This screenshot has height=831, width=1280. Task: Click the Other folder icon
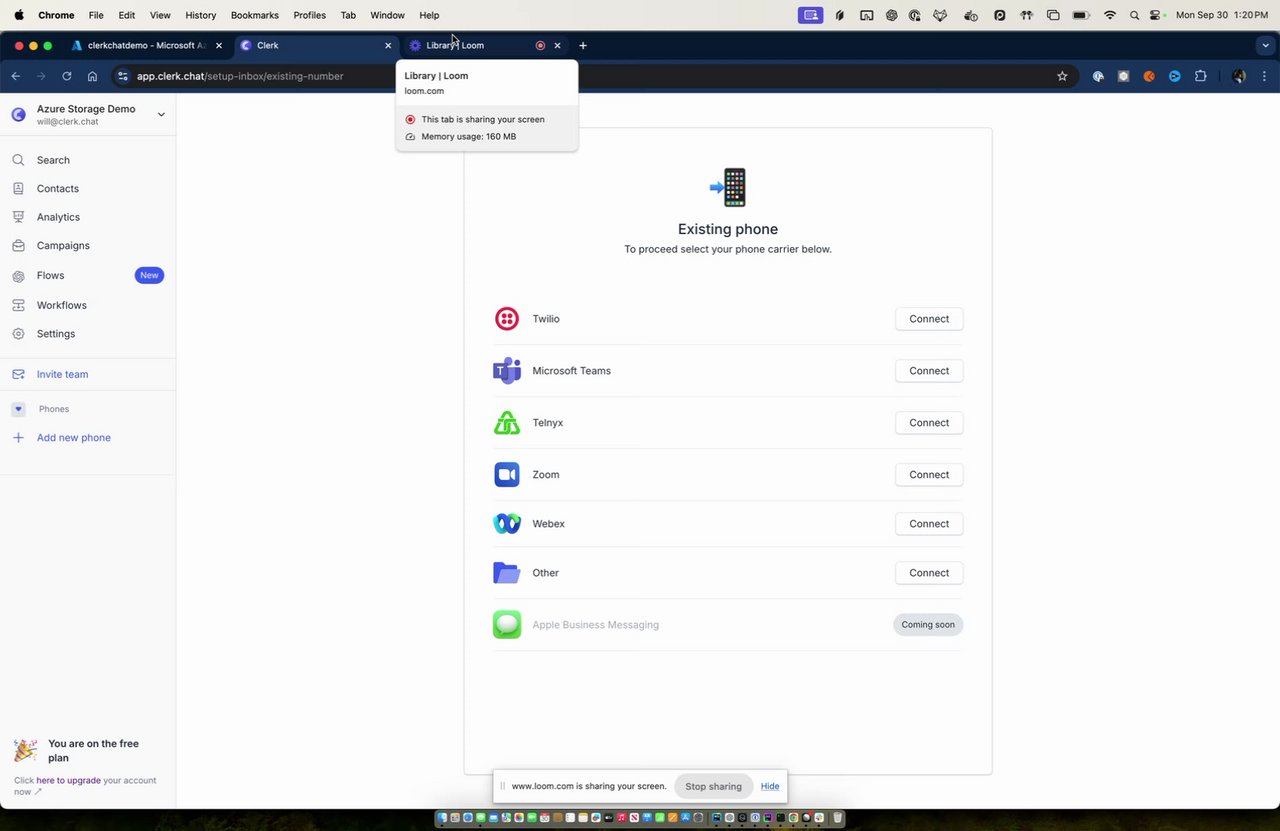point(507,573)
